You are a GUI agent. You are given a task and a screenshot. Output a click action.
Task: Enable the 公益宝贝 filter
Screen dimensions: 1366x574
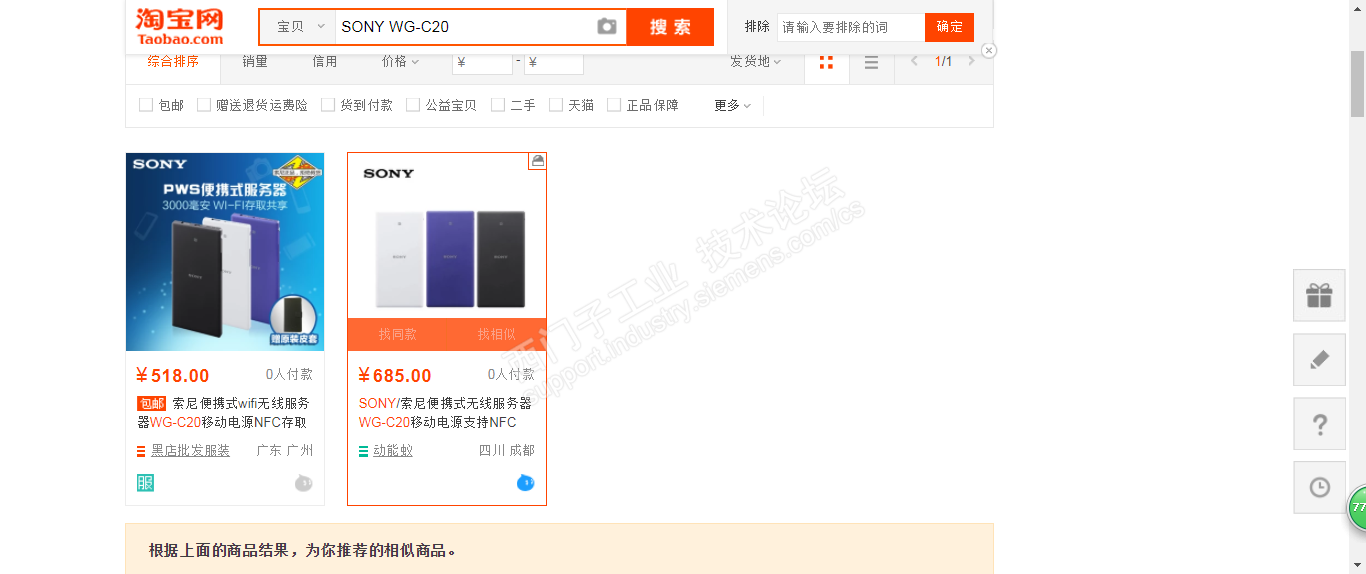coord(413,105)
